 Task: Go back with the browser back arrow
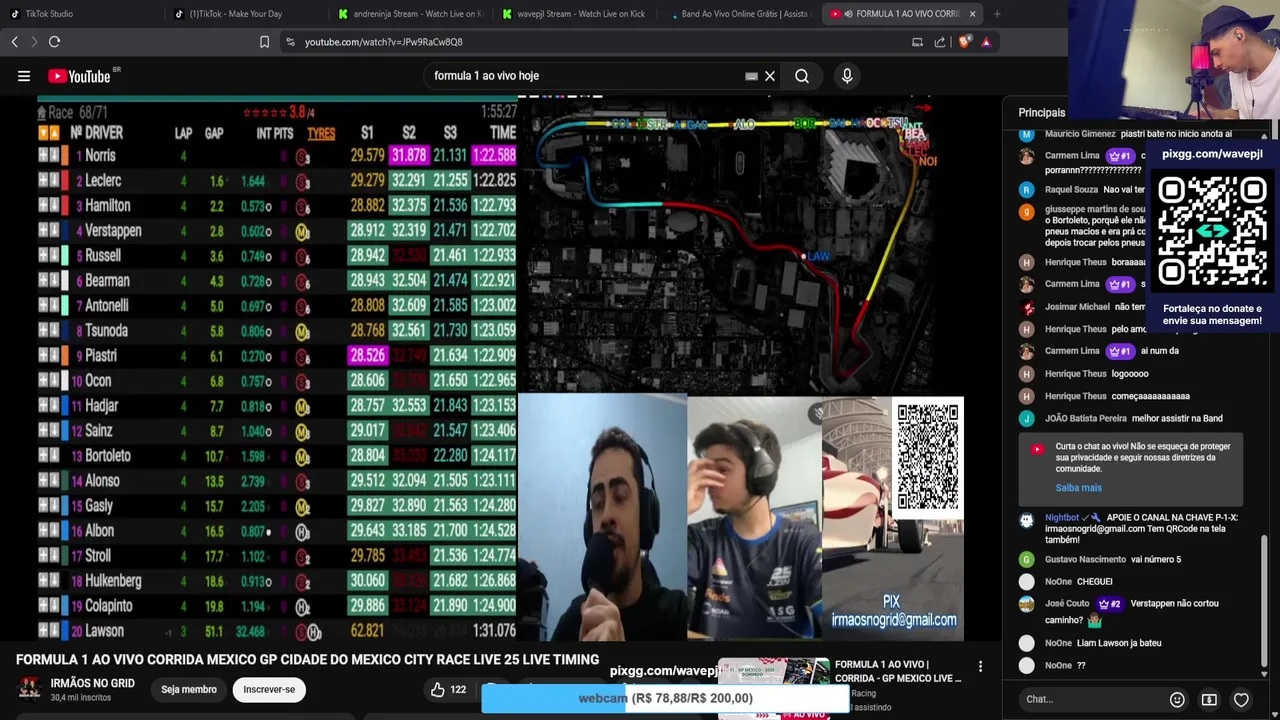(x=14, y=42)
